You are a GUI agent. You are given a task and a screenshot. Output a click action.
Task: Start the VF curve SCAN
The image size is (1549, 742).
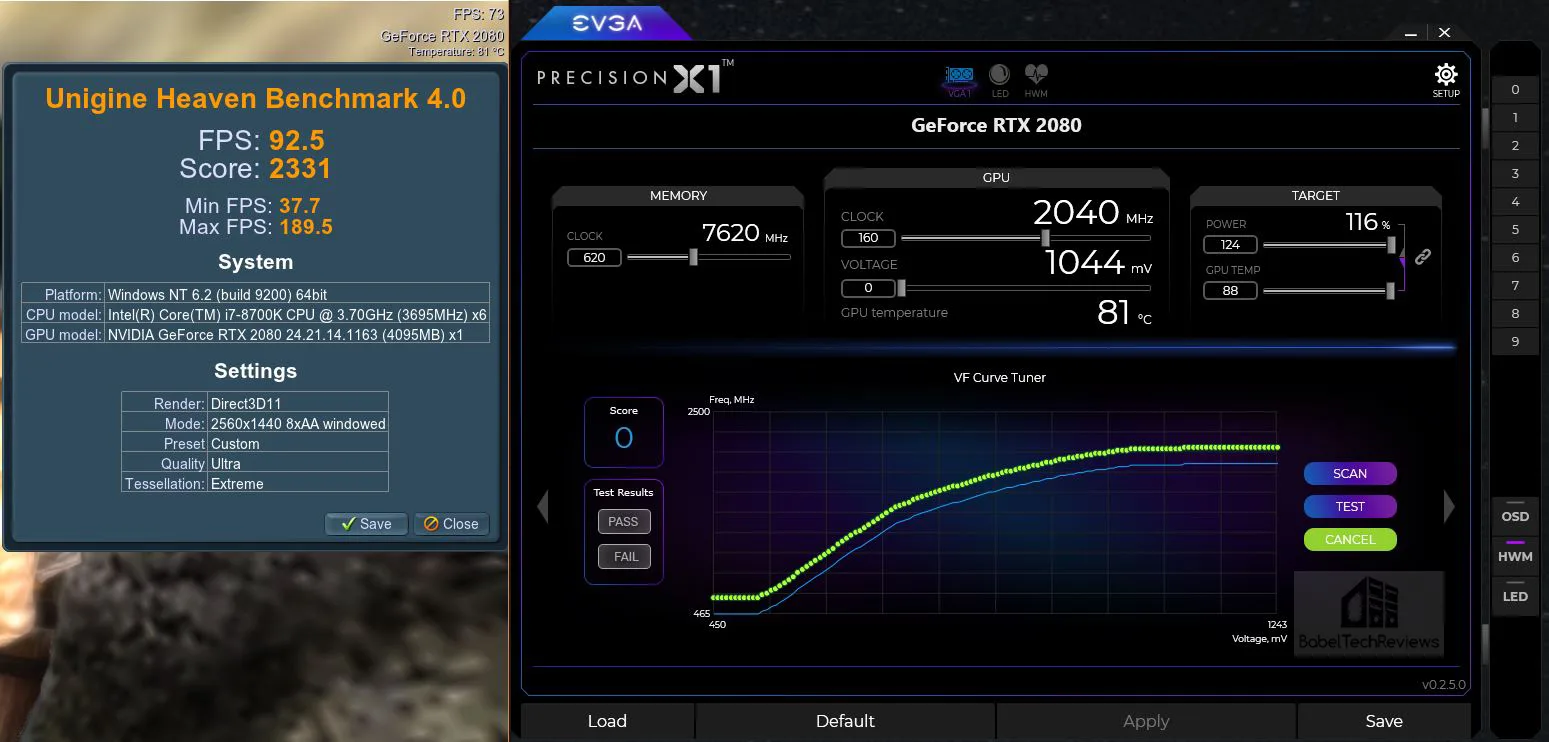(x=1350, y=473)
